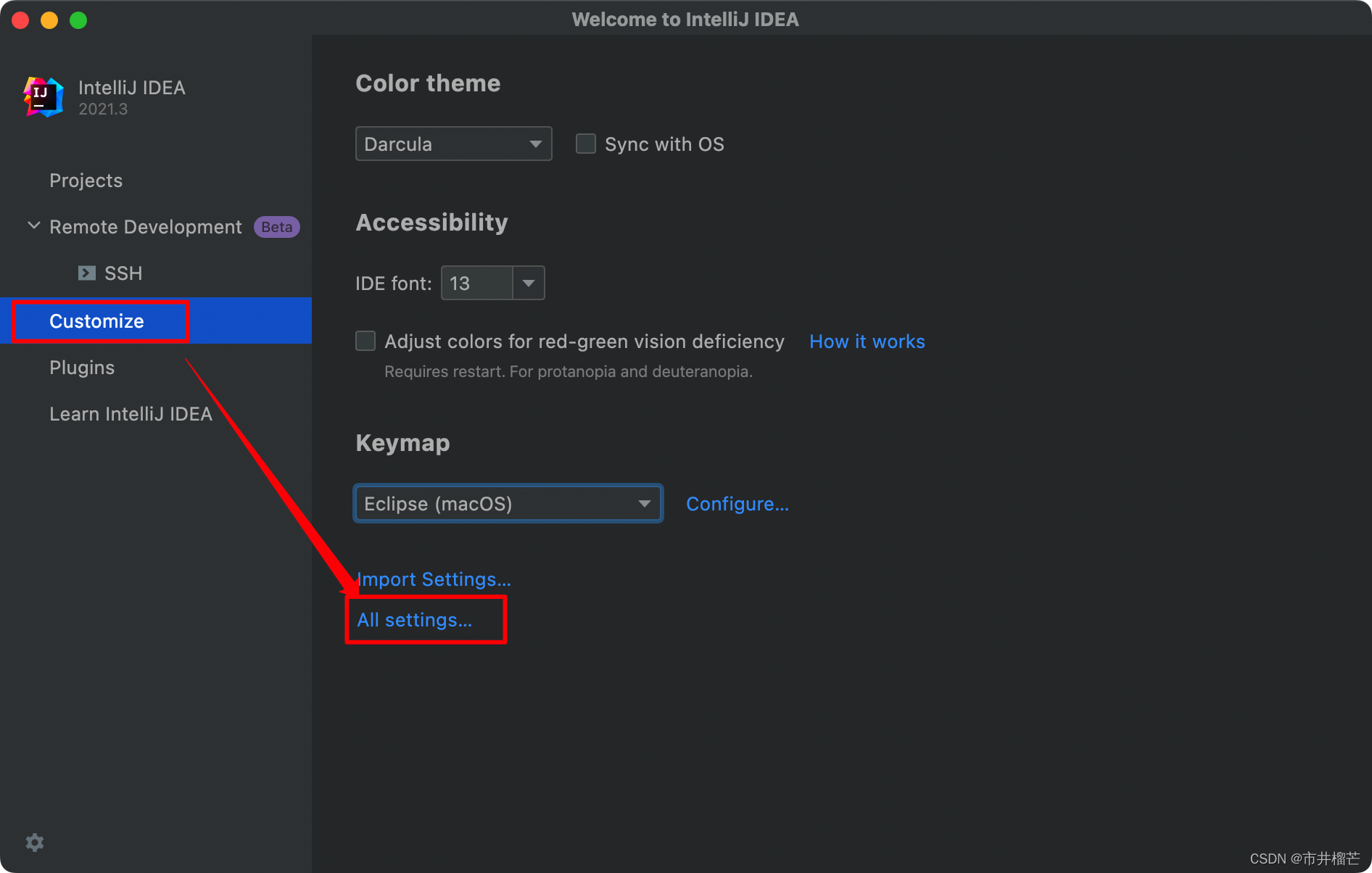Click the 2021.3 version text
1372x873 pixels.
click(103, 109)
